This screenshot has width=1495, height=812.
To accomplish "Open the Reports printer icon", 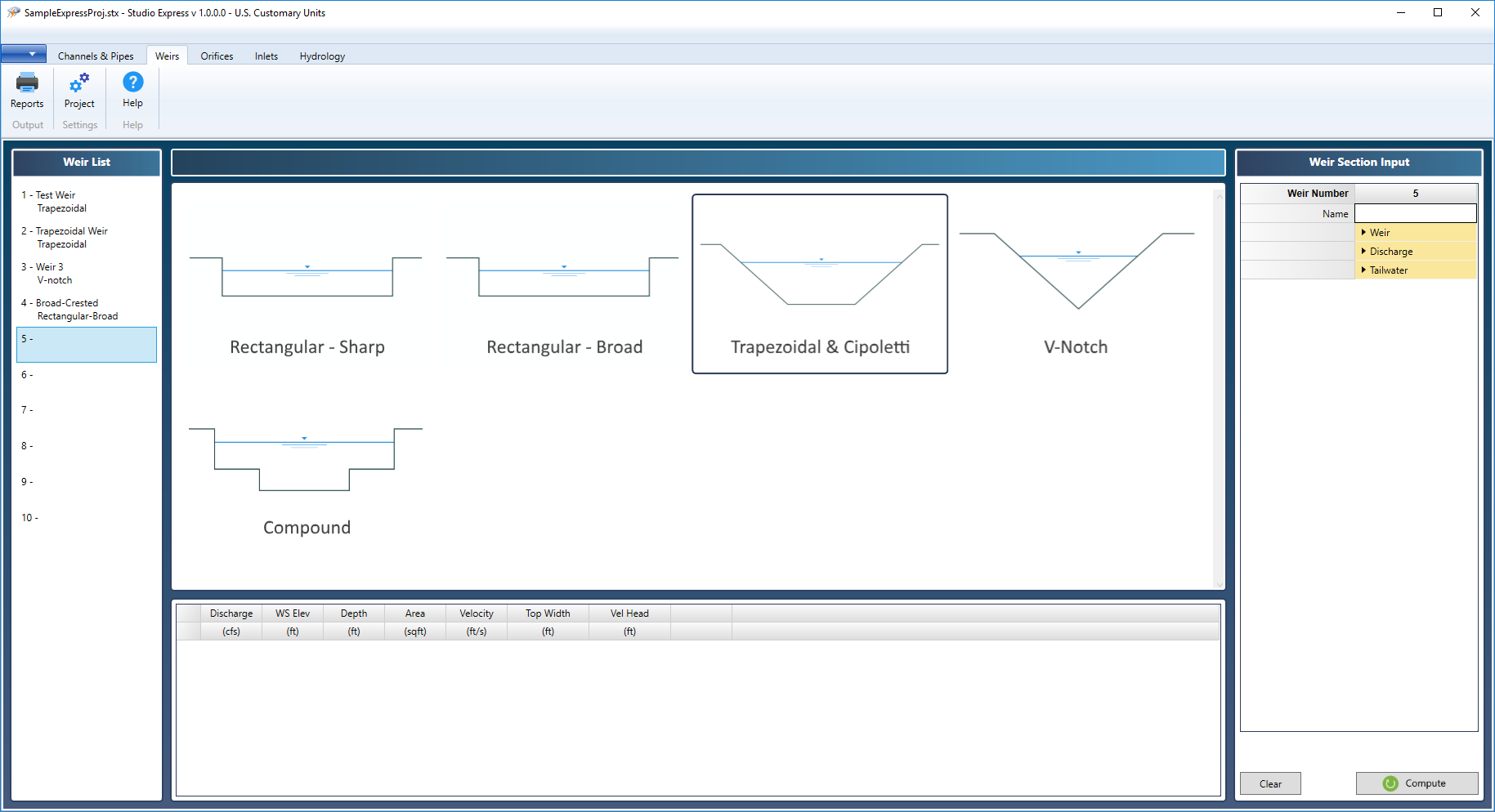I will (27, 83).
